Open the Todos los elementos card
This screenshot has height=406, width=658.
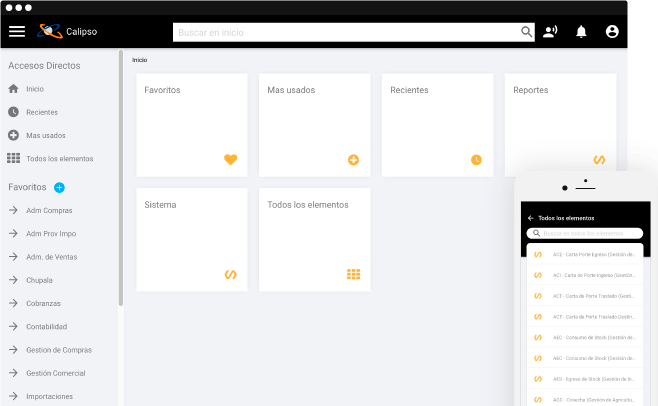coord(315,240)
